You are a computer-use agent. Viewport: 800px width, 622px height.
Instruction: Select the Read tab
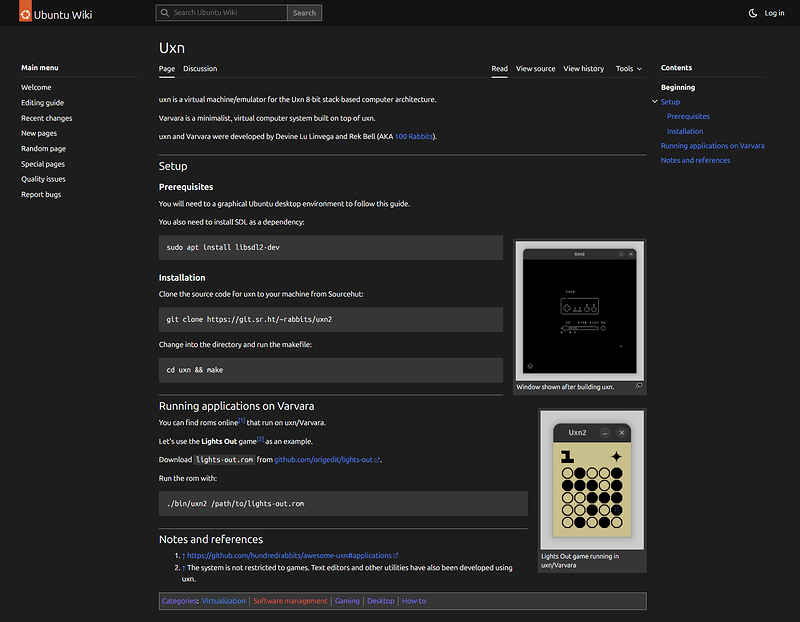click(x=499, y=69)
